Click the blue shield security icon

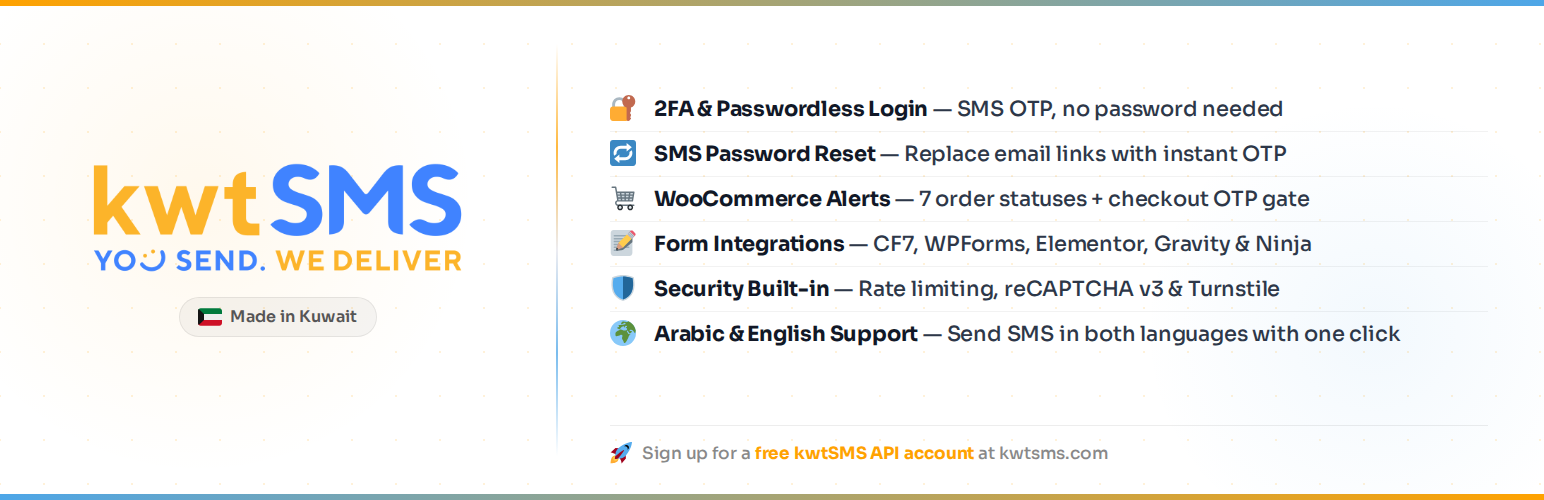(x=623, y=289)
